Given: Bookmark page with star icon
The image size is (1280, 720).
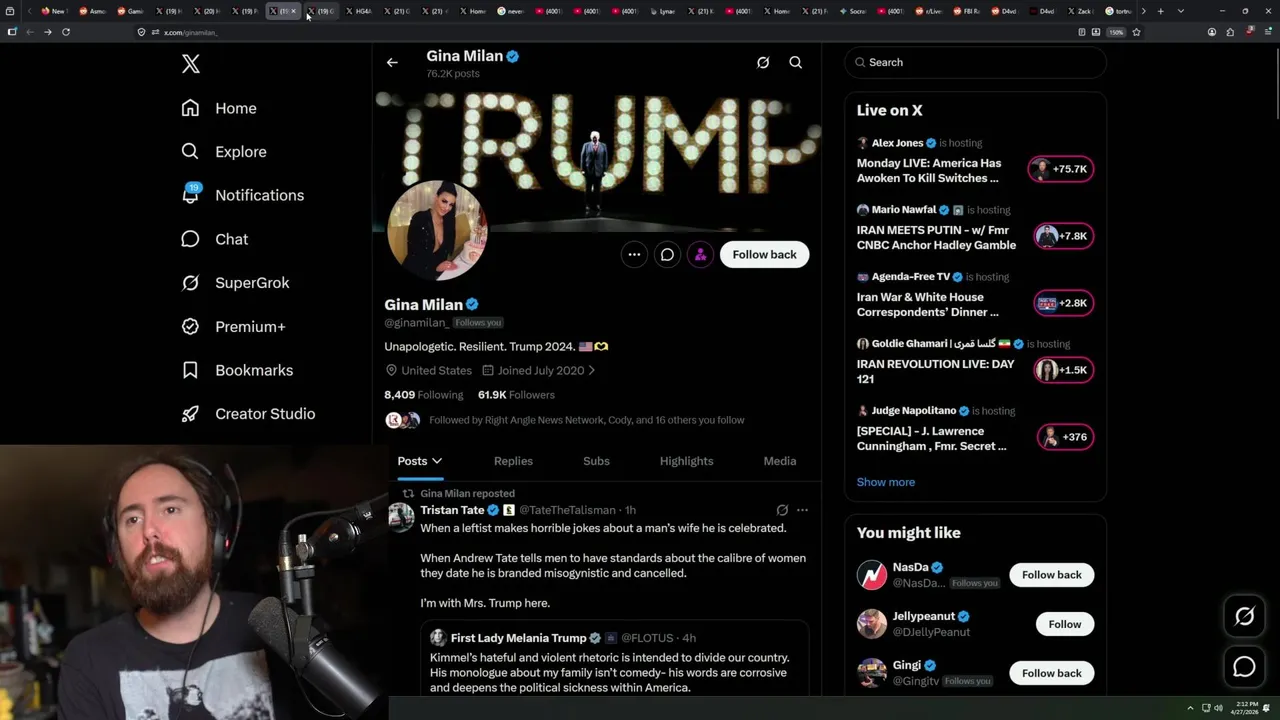Looking at the screenshot, I should pyautogui.click(x=1136, y=32).
